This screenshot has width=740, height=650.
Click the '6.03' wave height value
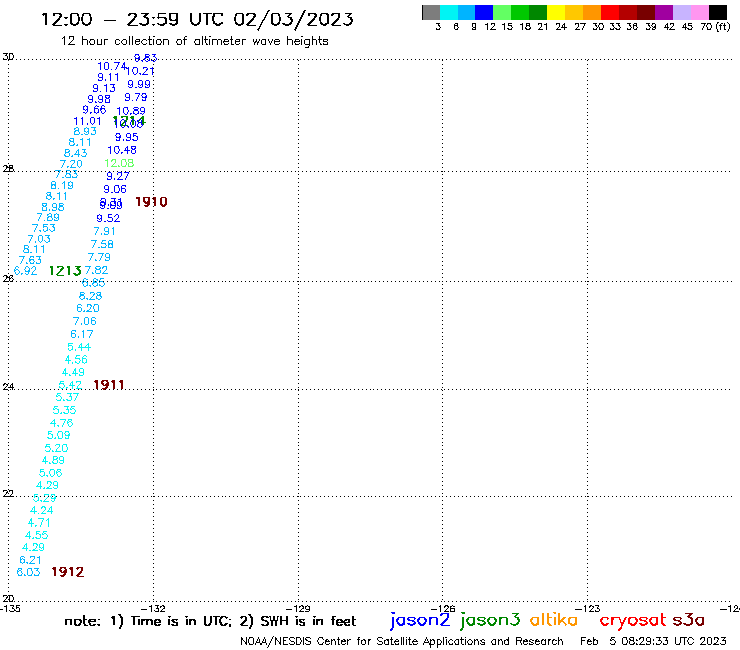pos(28,572)
